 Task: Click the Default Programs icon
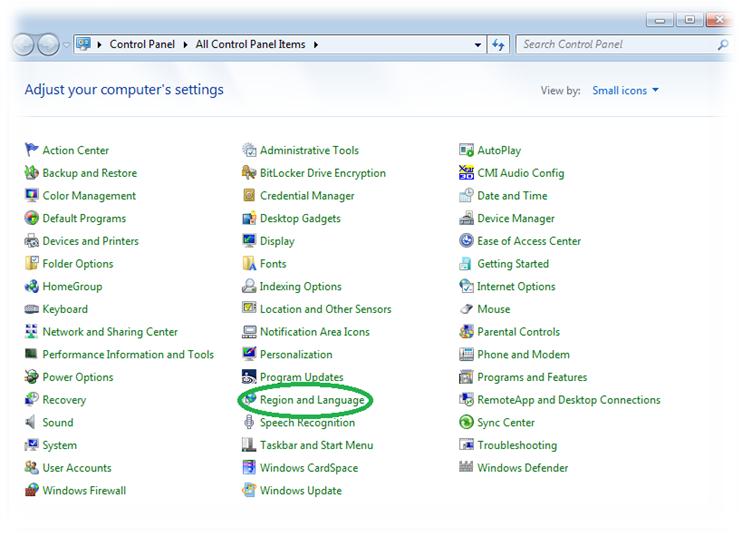point(31,218)
